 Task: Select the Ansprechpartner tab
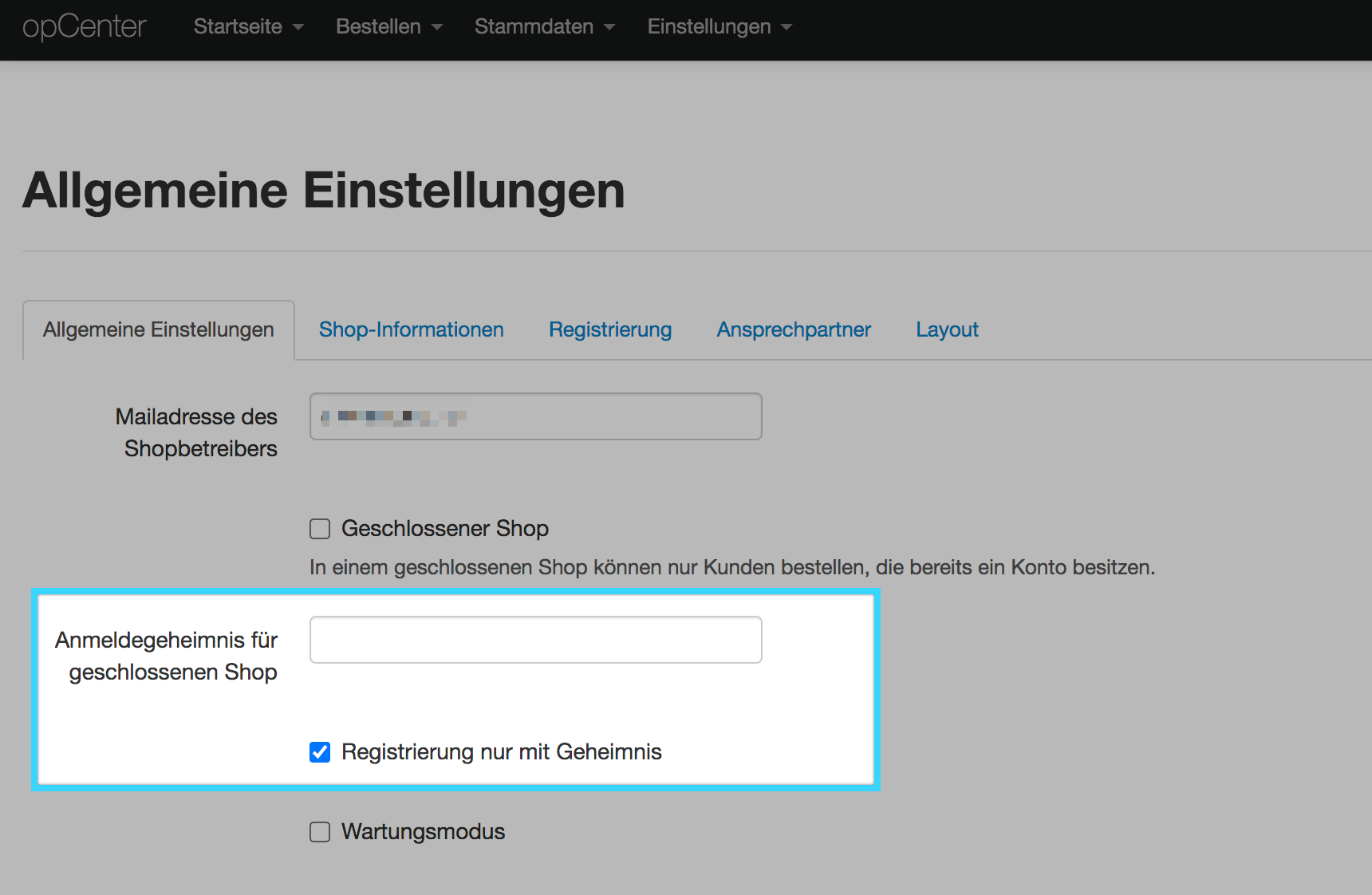coord(794,329)
